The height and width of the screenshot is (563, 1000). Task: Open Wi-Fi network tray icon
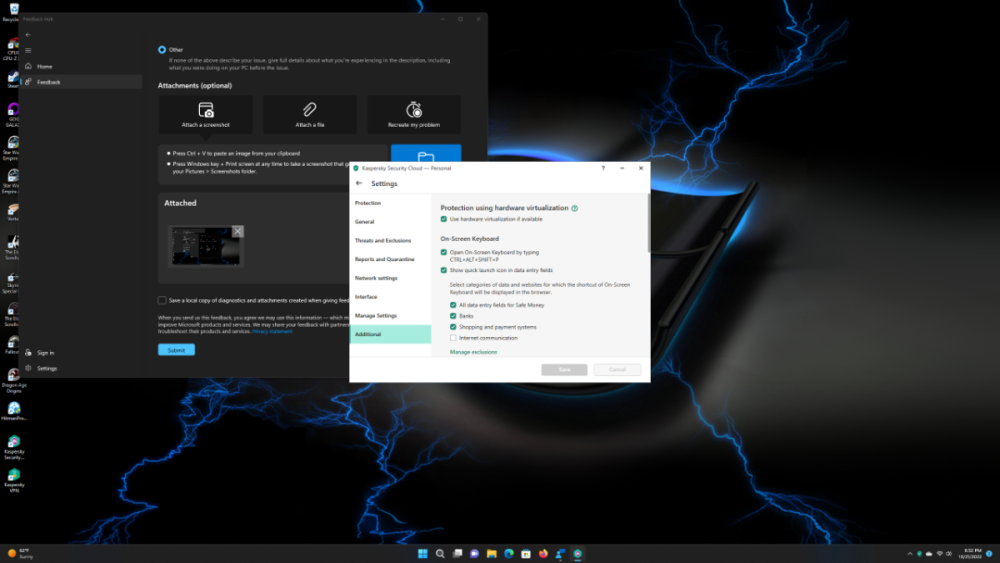tap(939, 553)
